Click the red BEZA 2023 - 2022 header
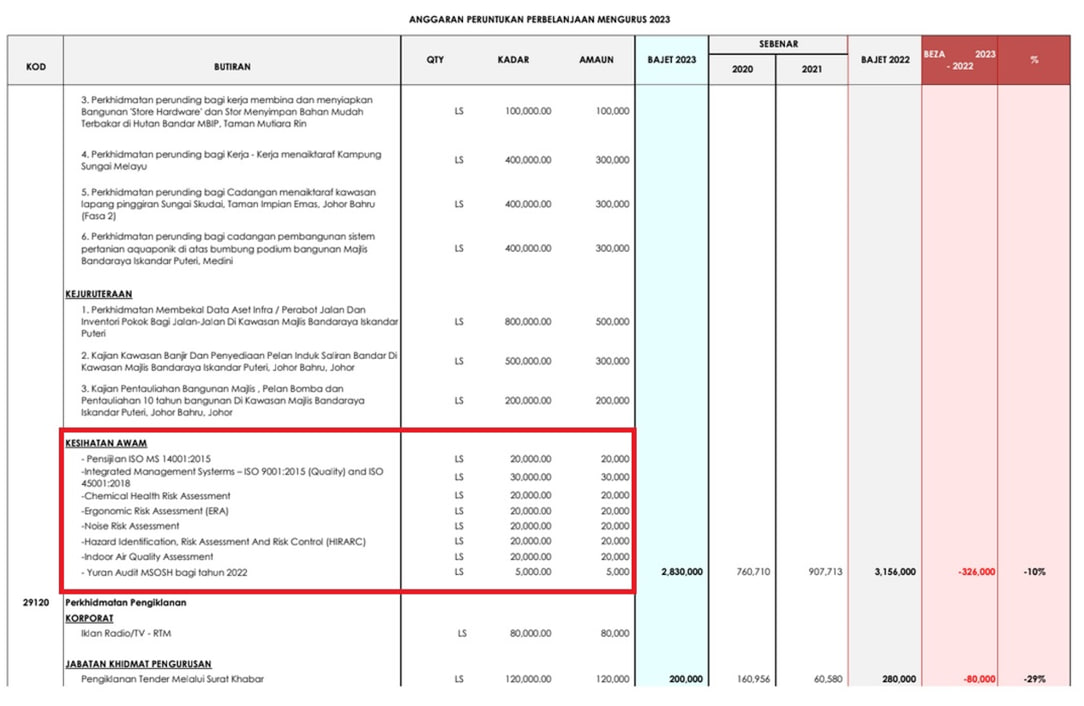The image size is (1084, 706). pyautogui.click(x=960, y=60)
